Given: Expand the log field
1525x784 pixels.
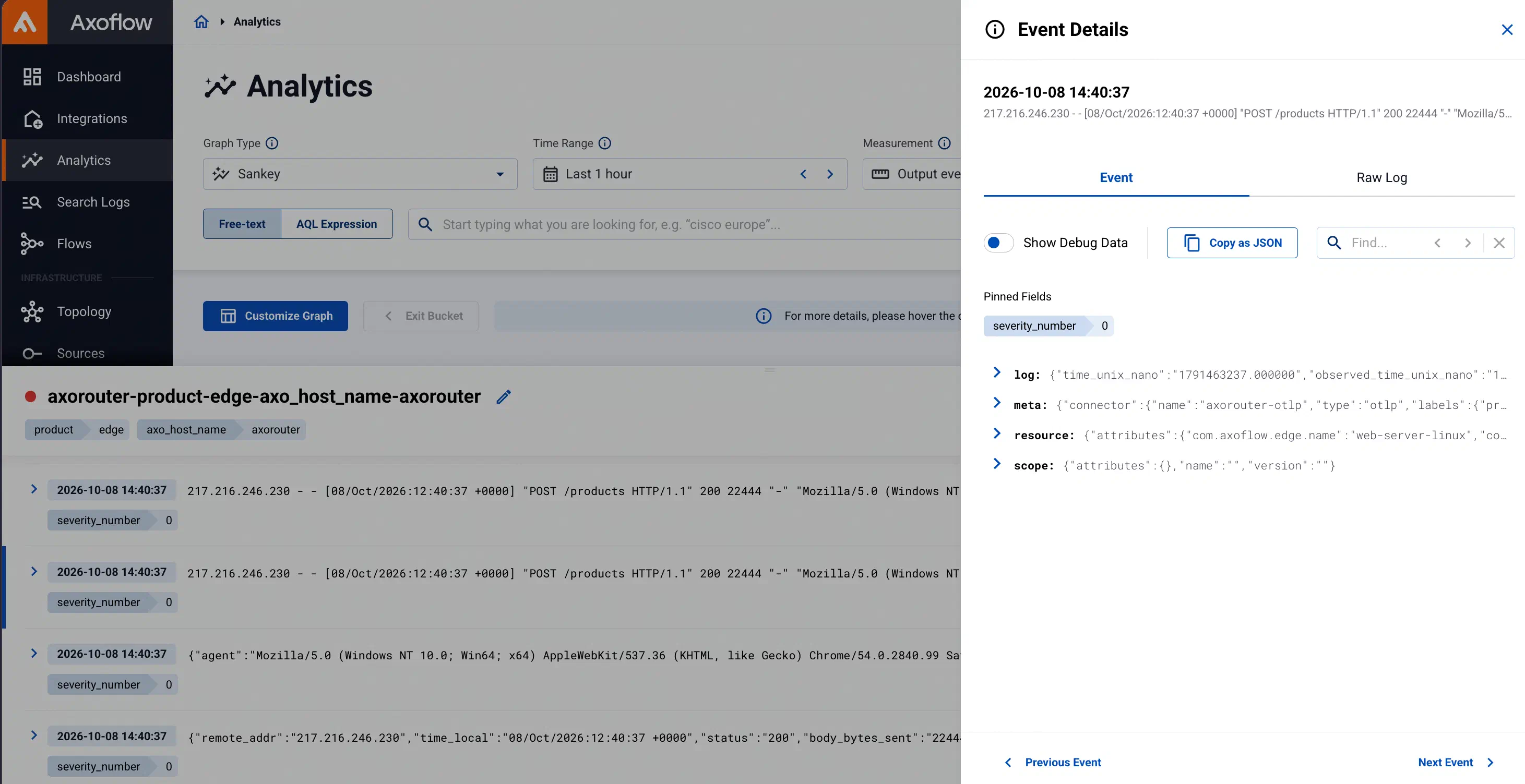Looking at the screenshot, I should click(997, 372).
